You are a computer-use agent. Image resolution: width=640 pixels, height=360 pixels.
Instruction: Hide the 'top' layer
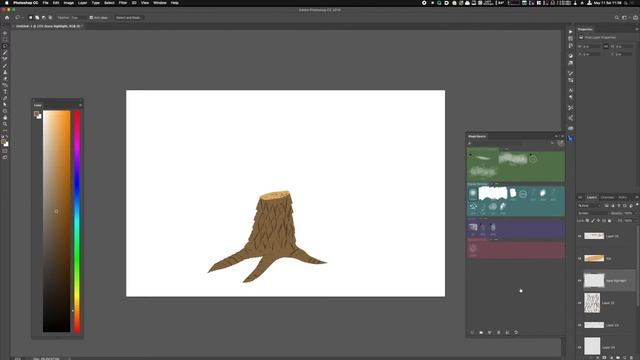580,258
